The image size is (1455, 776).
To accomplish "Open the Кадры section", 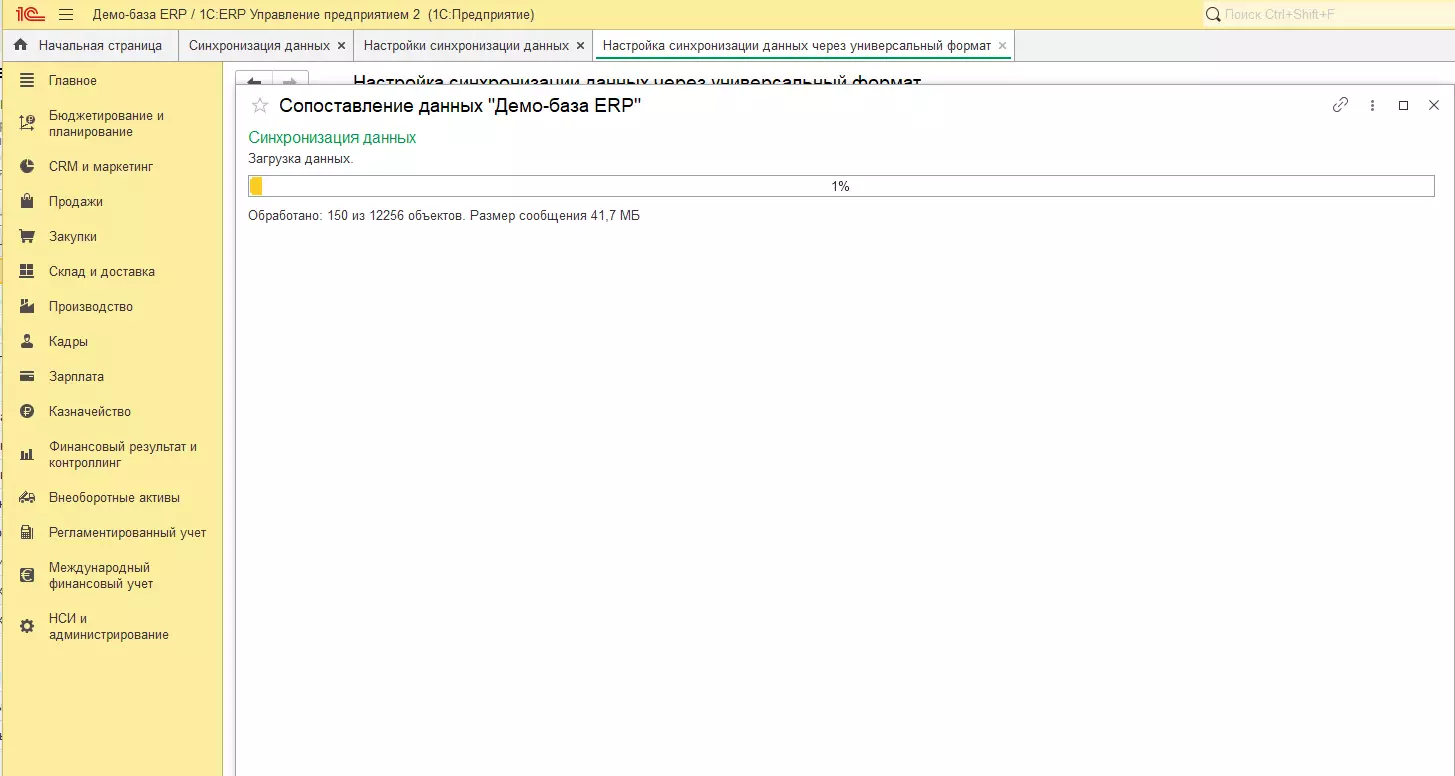I will pyautogui.click(x=112, y=341).
